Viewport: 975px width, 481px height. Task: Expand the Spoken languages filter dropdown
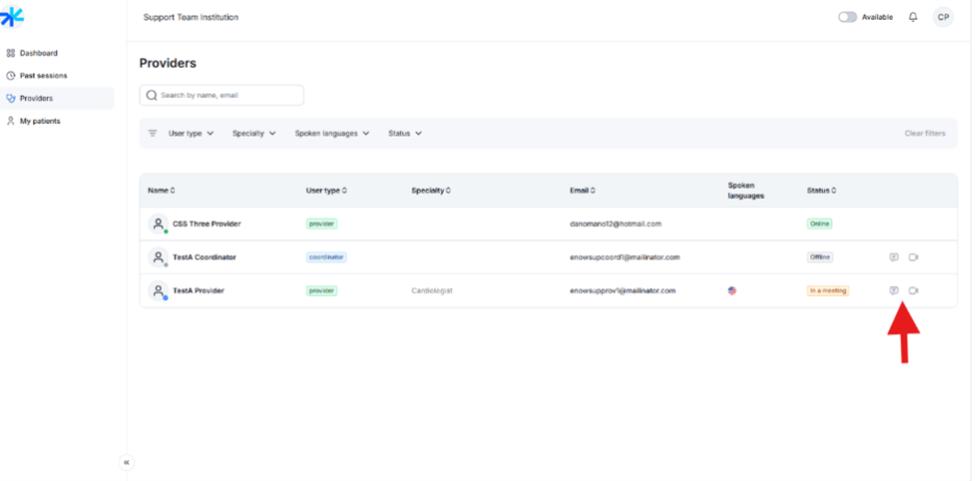click(x=332, y=133)
